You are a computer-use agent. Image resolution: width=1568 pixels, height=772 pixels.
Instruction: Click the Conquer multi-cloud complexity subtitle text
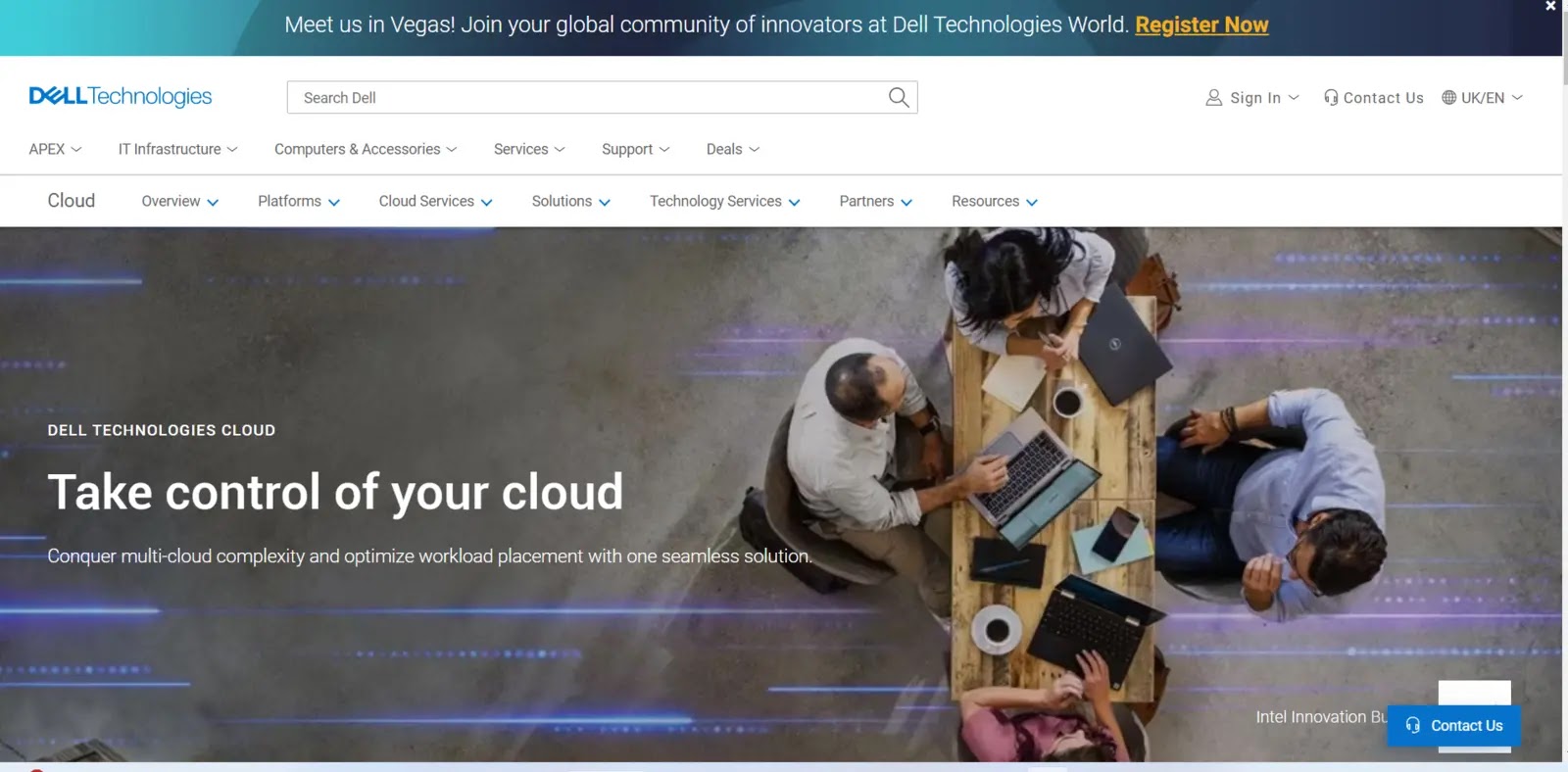(429, 555)
